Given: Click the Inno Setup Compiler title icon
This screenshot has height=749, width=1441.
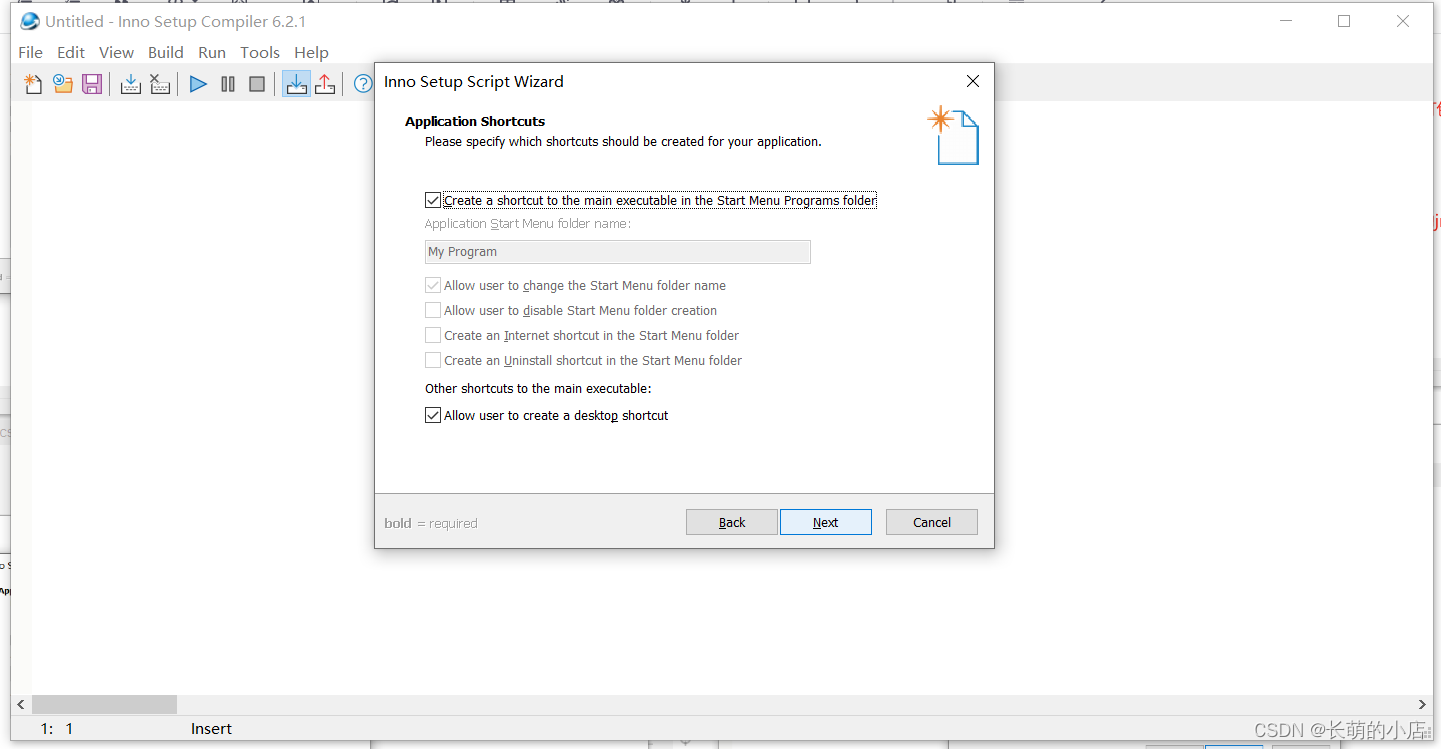Looking at the screenshot, I should pyautogui.click(x=30, y=21).
